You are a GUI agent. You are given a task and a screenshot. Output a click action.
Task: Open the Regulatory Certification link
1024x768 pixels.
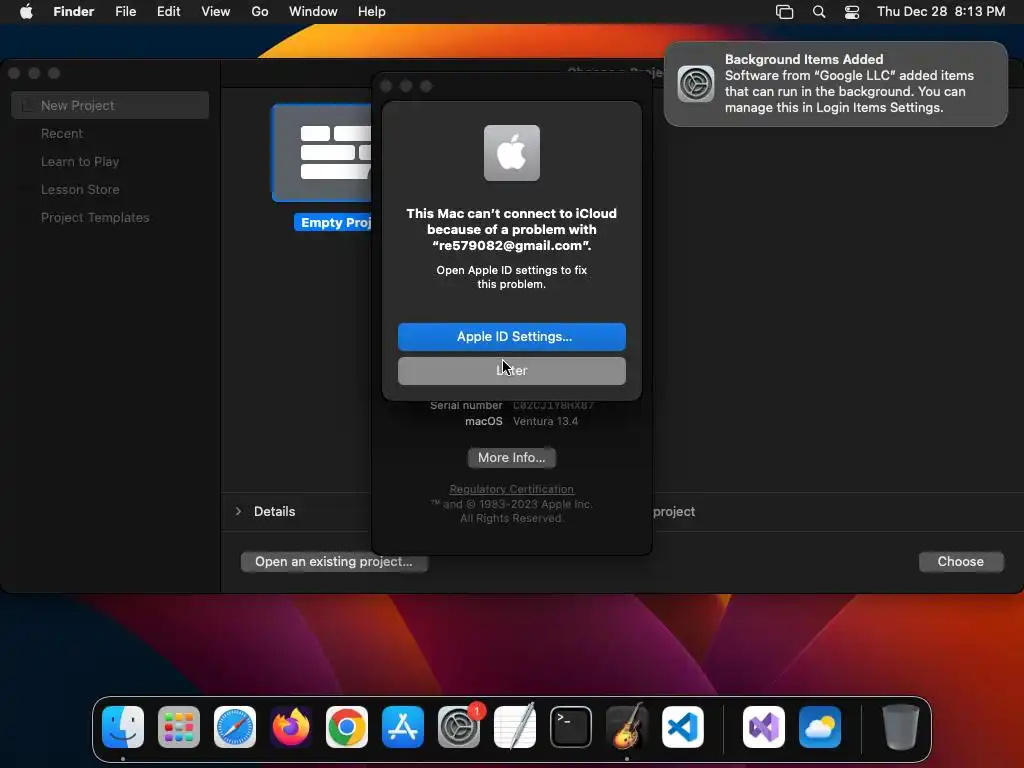(511, 489)
